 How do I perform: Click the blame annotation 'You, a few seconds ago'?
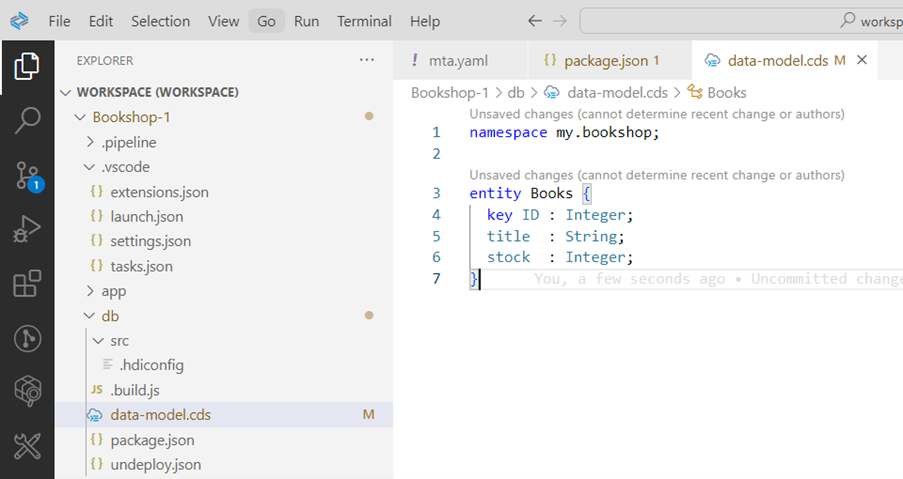click(629, 279)
